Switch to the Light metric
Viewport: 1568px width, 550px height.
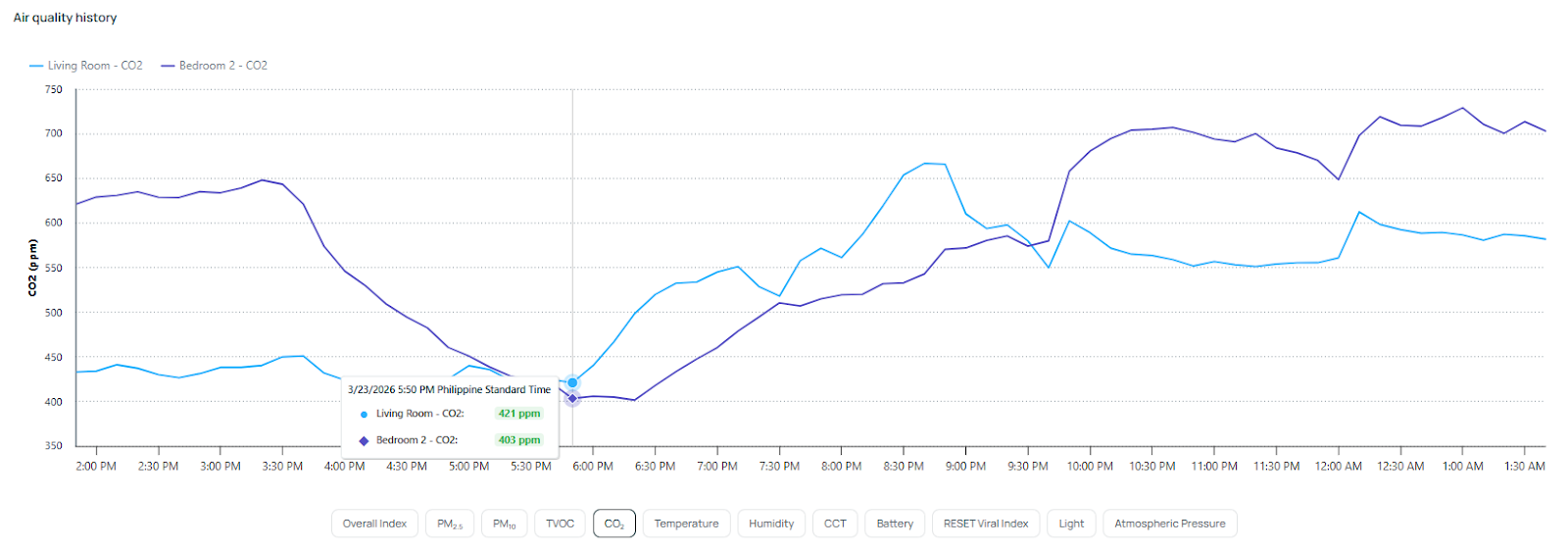(x=1071, y=524)
